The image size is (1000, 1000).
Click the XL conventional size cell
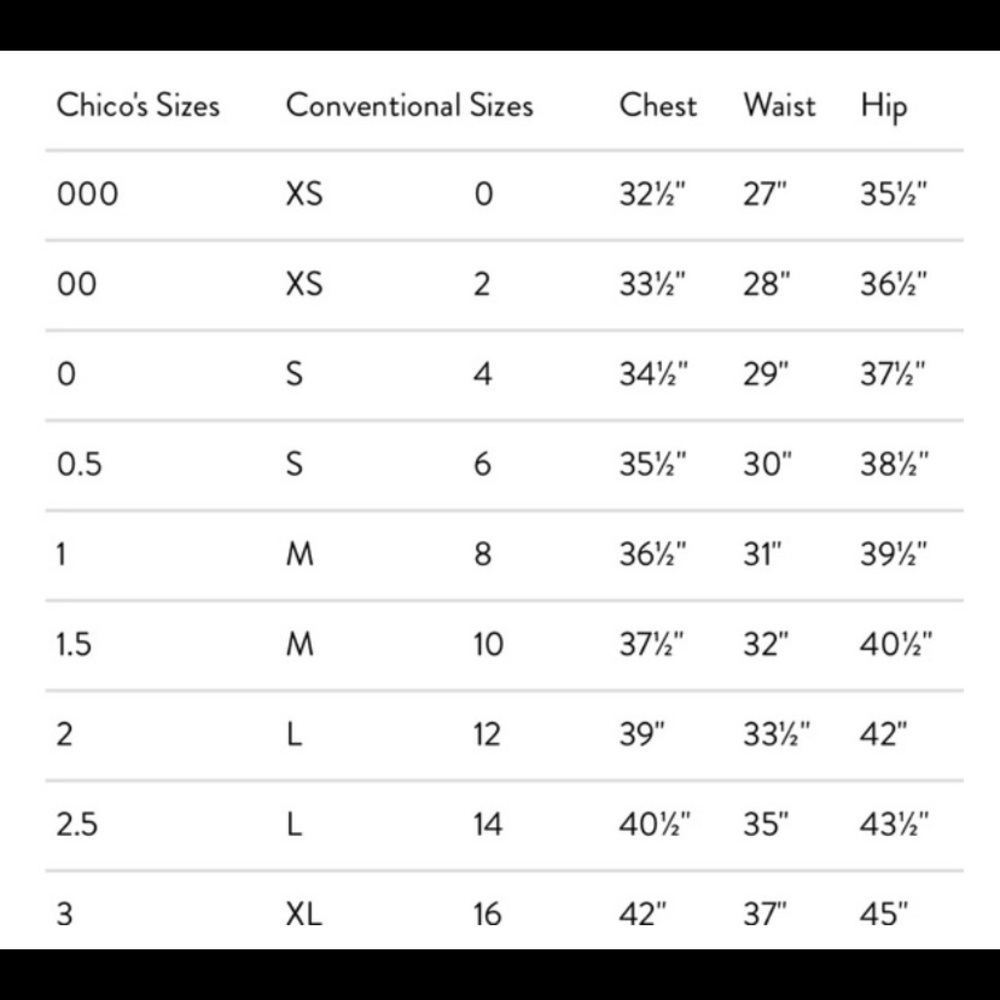(x=304, y=914)
